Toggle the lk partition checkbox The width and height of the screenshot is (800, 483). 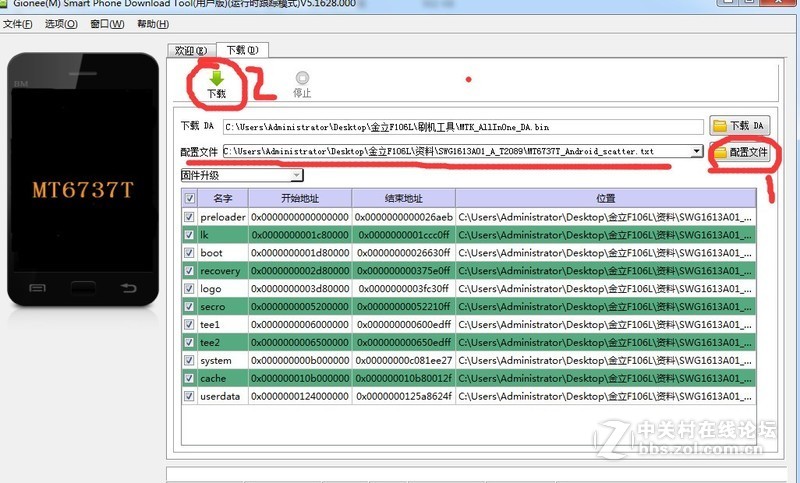pos(189,235)
